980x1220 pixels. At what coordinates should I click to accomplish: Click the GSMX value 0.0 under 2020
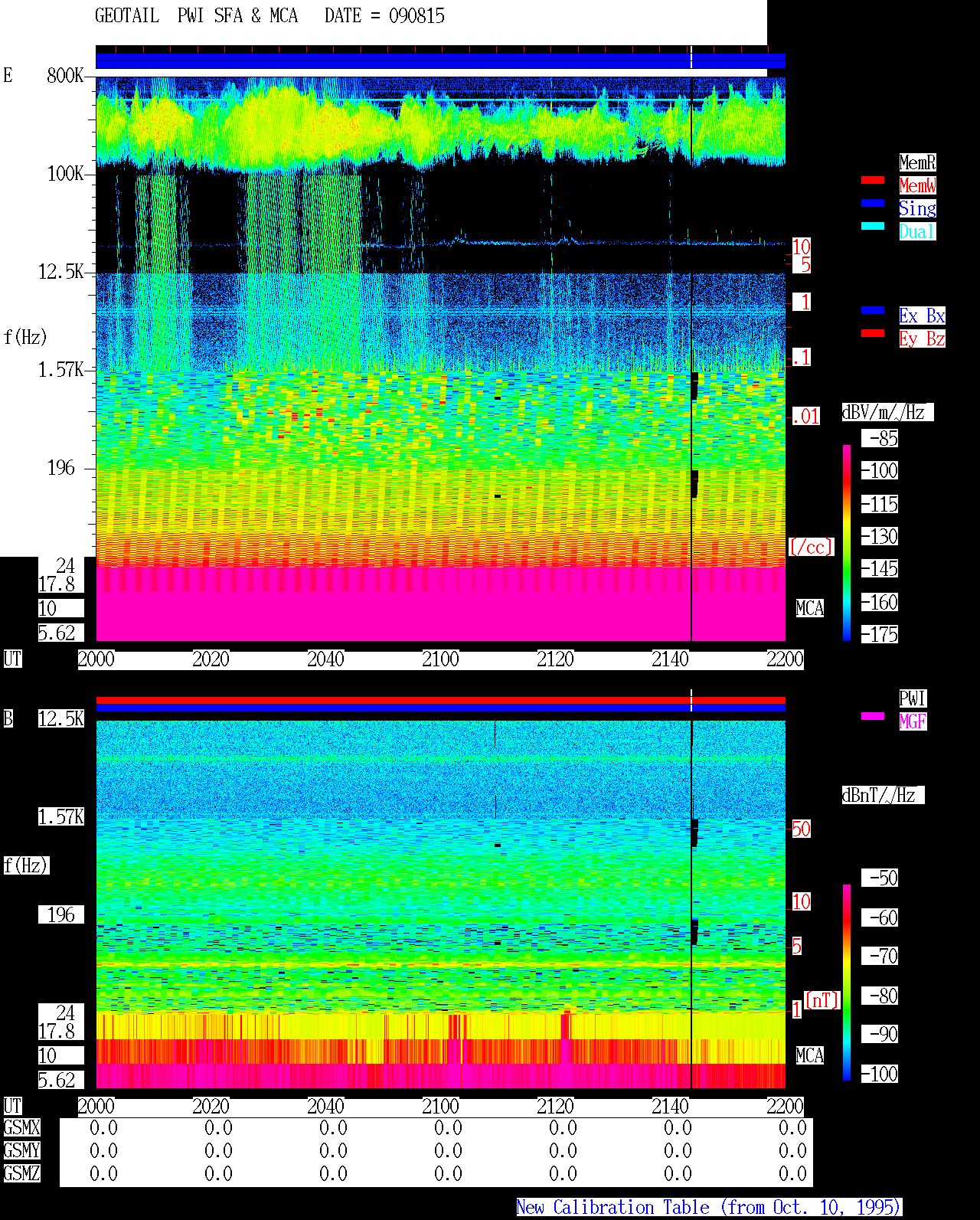pyautogui.click(x=218, y=1127)
